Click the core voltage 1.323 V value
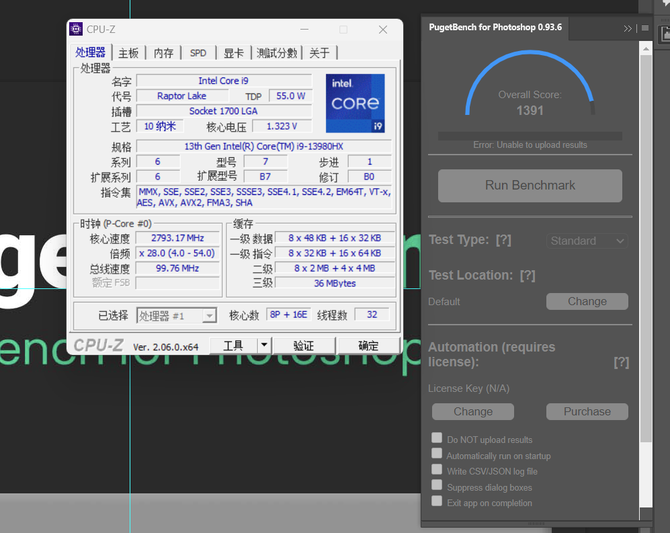This screenshot has width=670, height=533. (x=282, y=126)
